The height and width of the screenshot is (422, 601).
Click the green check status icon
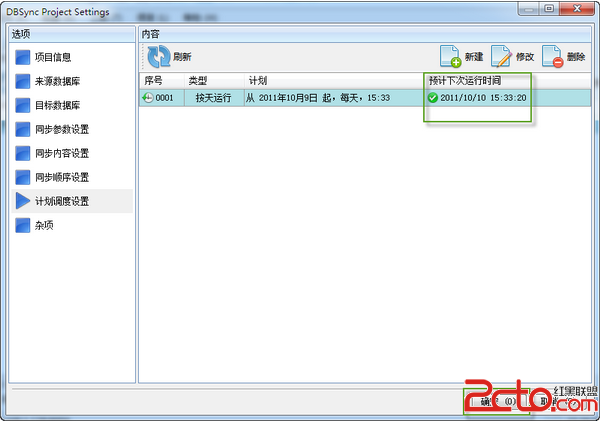pos(433,98)
